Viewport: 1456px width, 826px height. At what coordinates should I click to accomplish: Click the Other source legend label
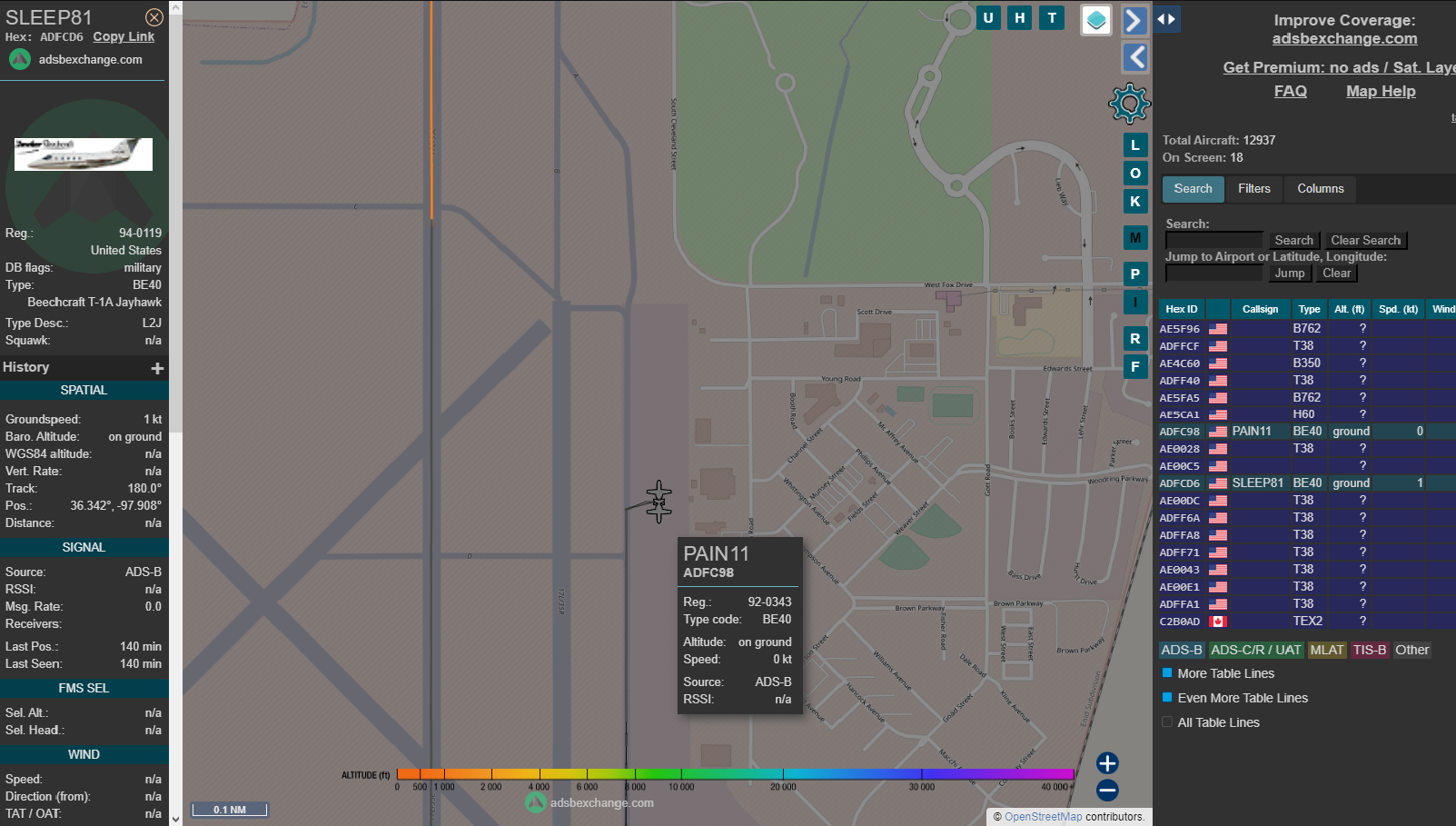(1412, 650)
